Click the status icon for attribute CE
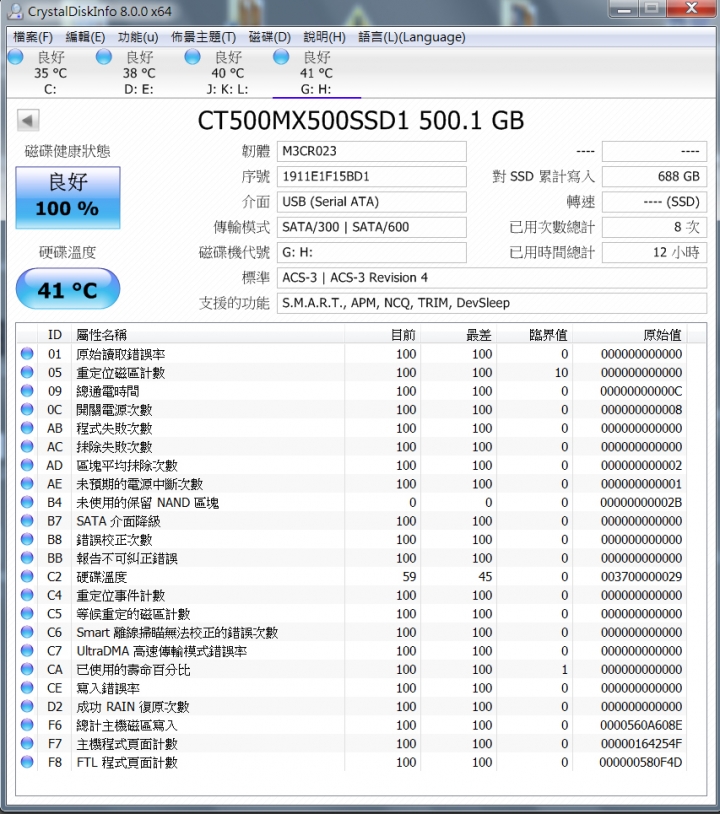The width and height of the screenshot is (720, 814). tap(27, 688)
